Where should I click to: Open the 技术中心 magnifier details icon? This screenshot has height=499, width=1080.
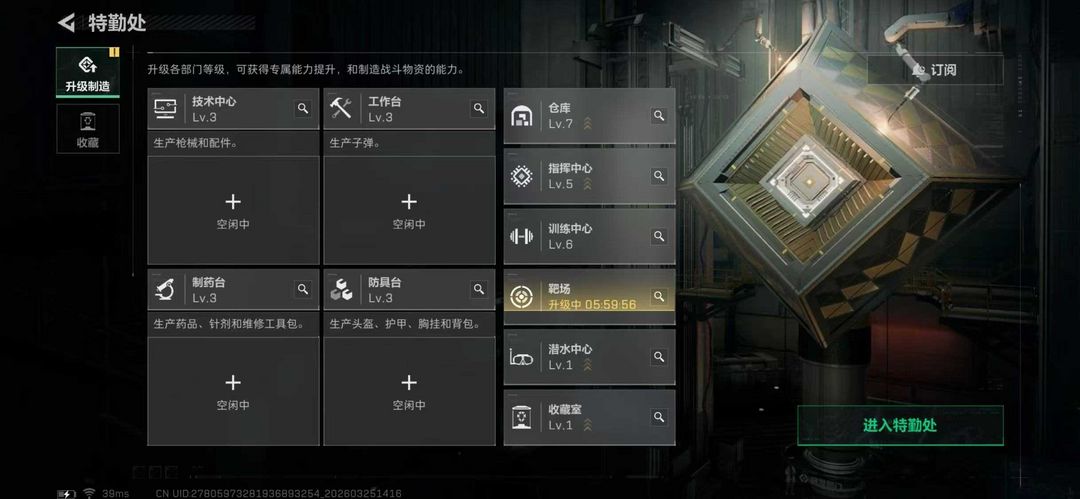[x=302, y=108]
